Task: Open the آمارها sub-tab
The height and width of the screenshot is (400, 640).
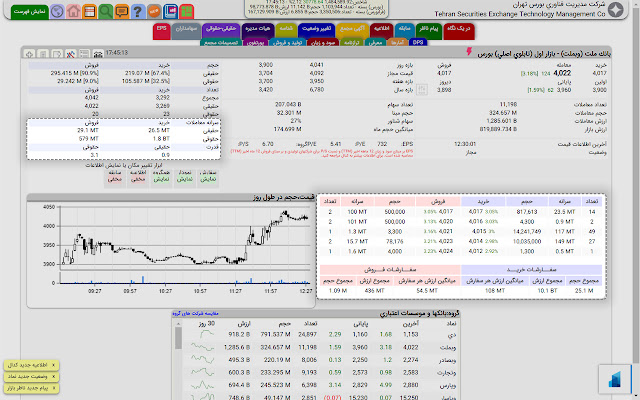Action: [397, 42]
